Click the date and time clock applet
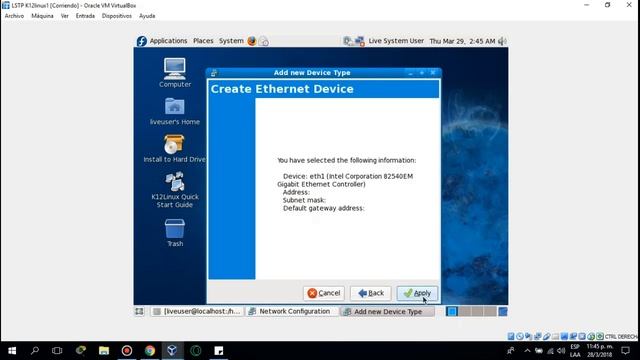 [462, 41]
